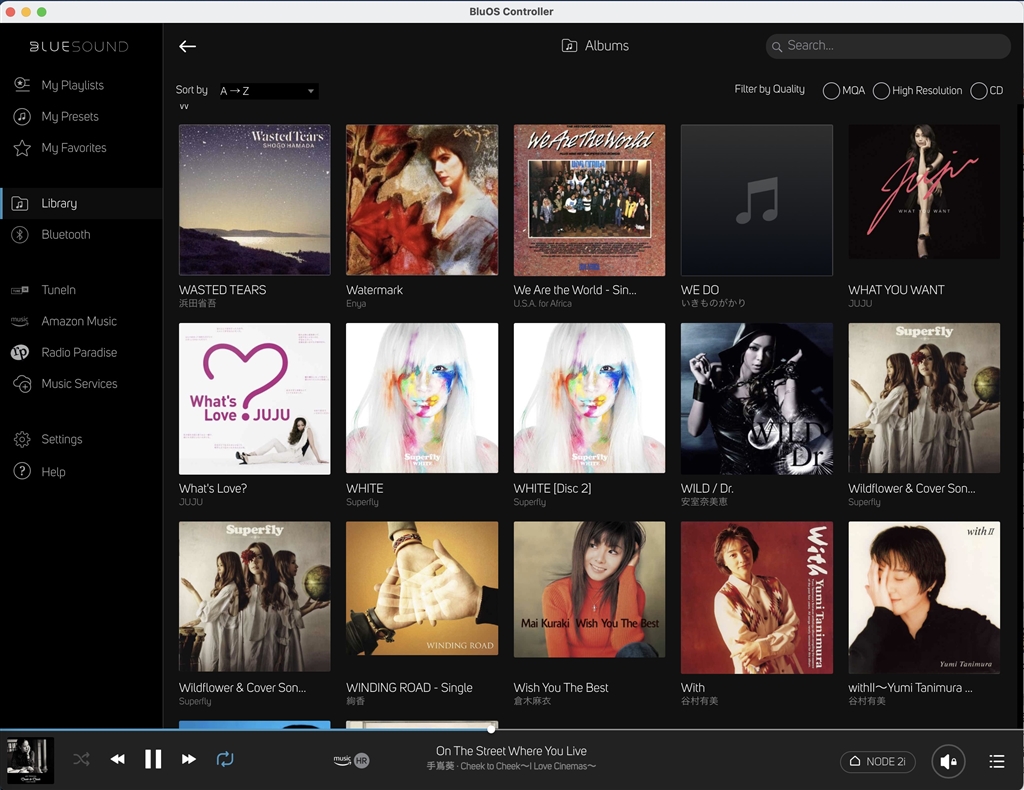The image size is (1024, 790).
Task: Toggle shuffle playback icon
Action: click(x=82, y=759)
